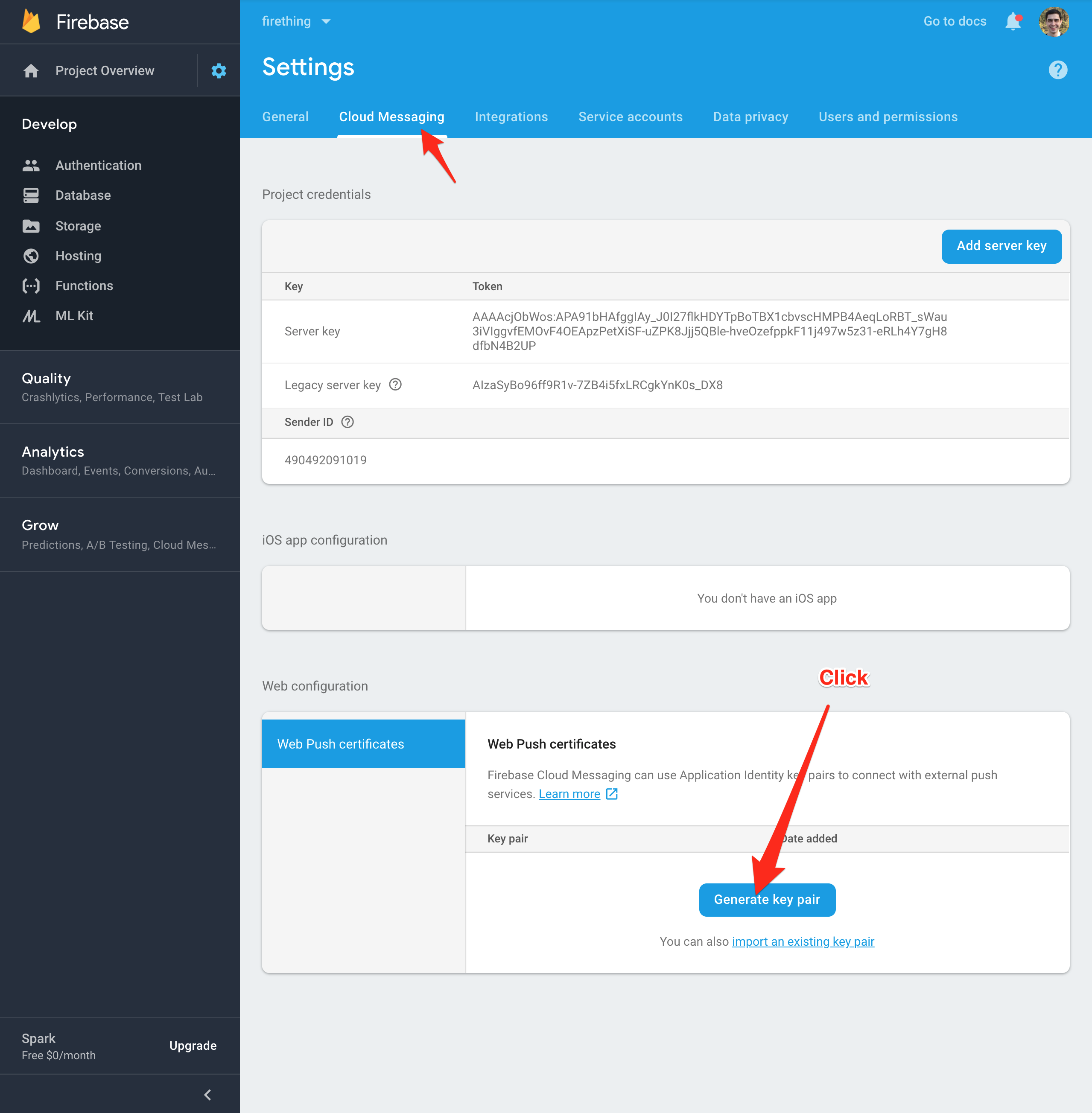Select ML Kit from the sidebar
1092x1113 pixels.
[x=74, y=315]
